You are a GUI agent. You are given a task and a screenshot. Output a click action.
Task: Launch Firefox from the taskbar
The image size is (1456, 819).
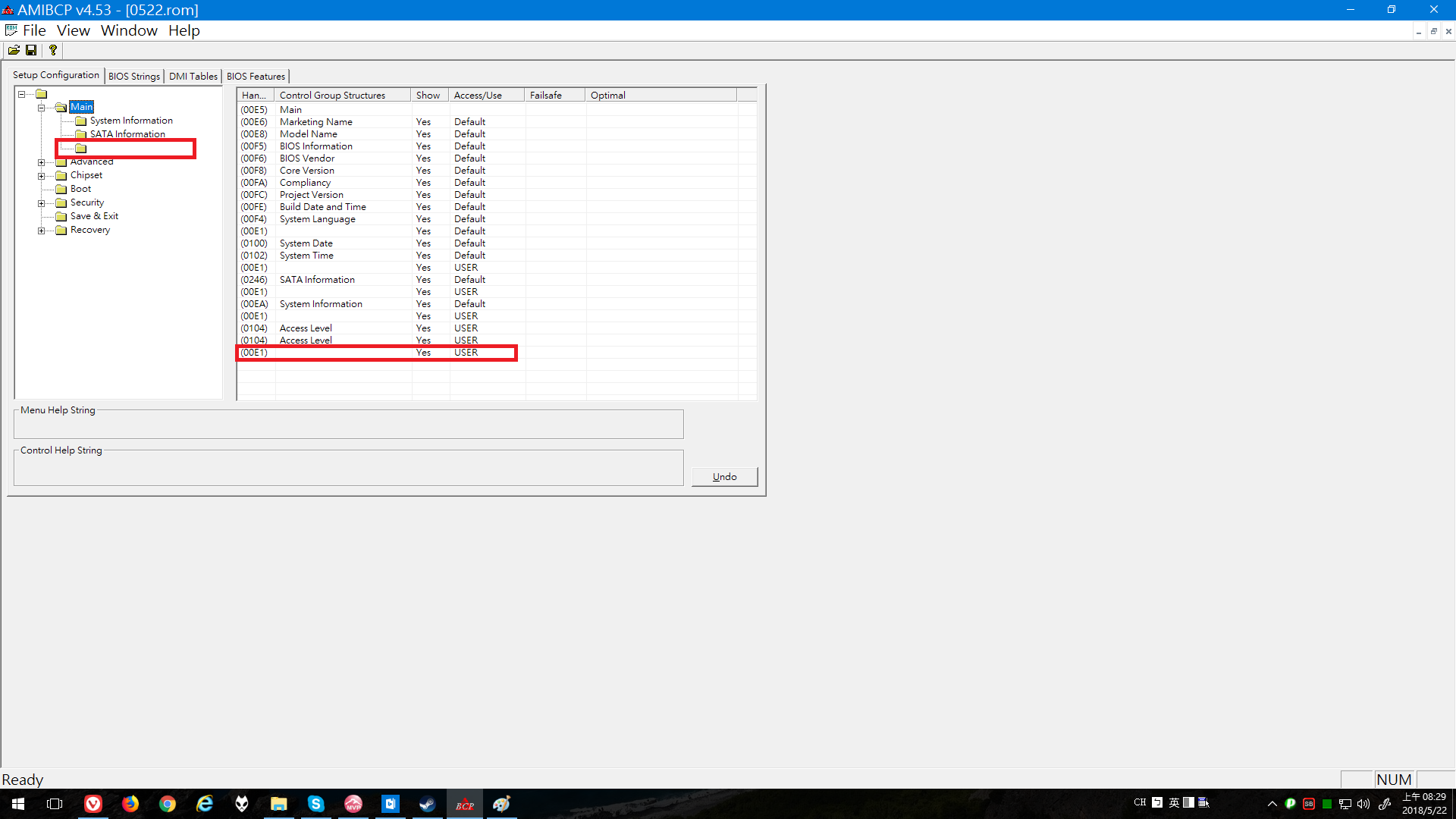tap(130, 804)
